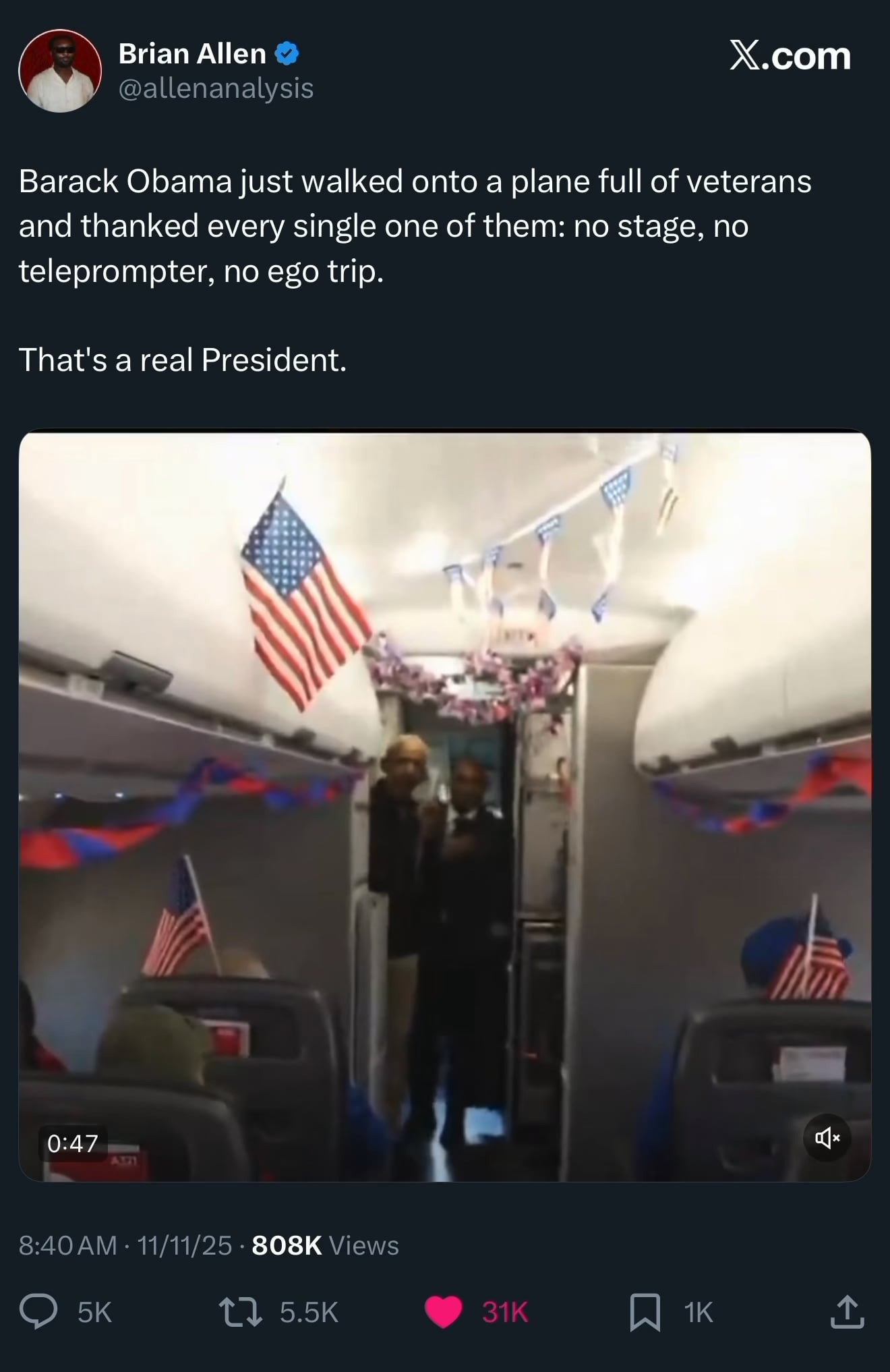Open replies with the comment bubble icon
The height and width of the screenshot is (1372, 890).
38,1312
